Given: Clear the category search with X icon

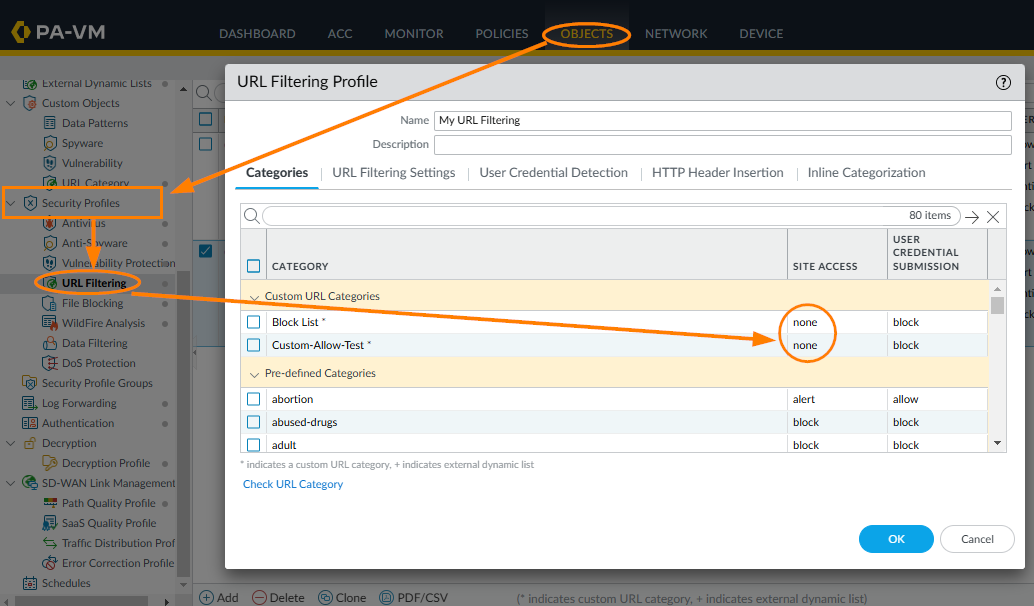Looking at the screenshot, I should [993, 216].
